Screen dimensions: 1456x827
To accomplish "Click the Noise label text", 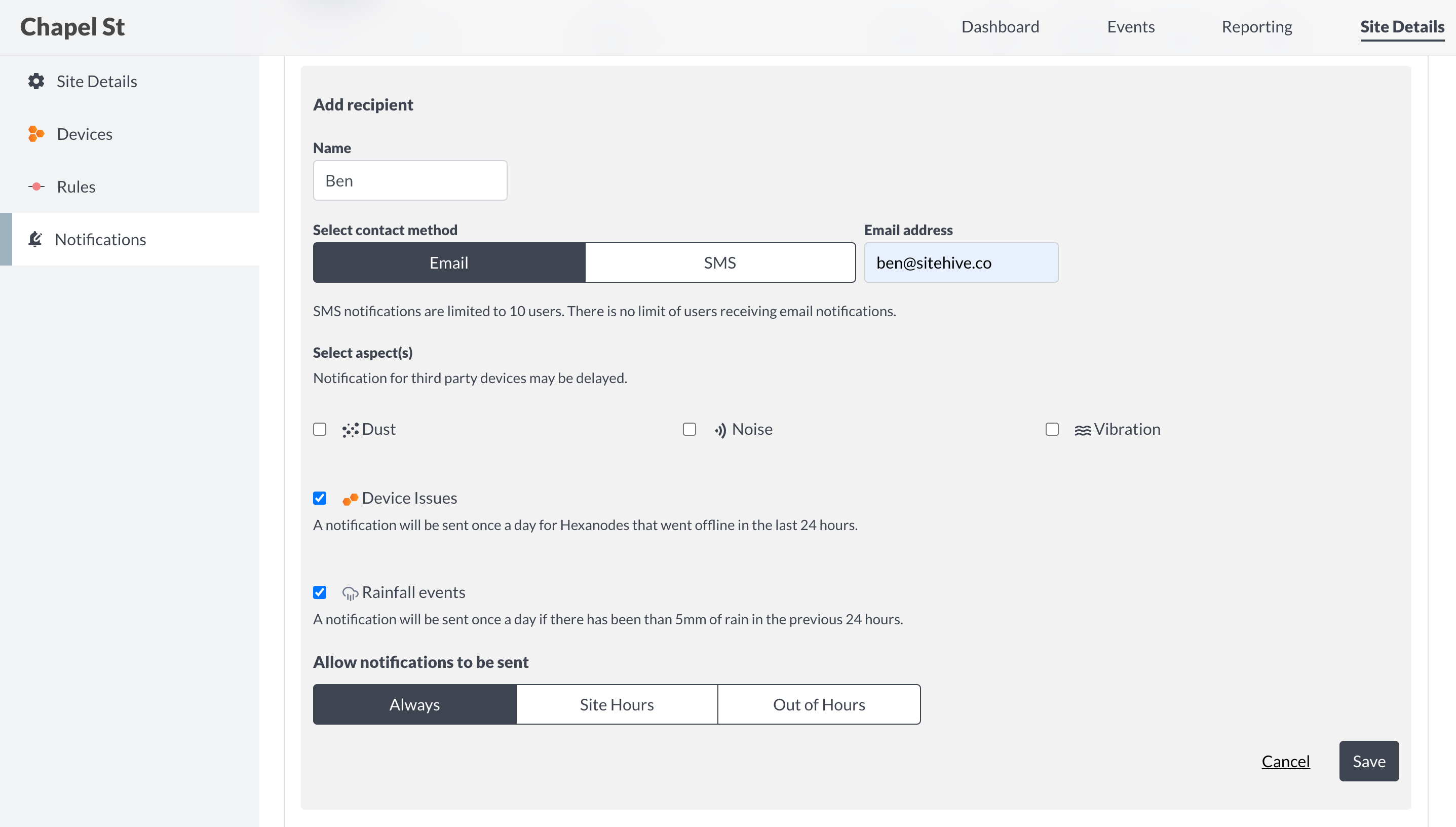I will pos(752,429).
